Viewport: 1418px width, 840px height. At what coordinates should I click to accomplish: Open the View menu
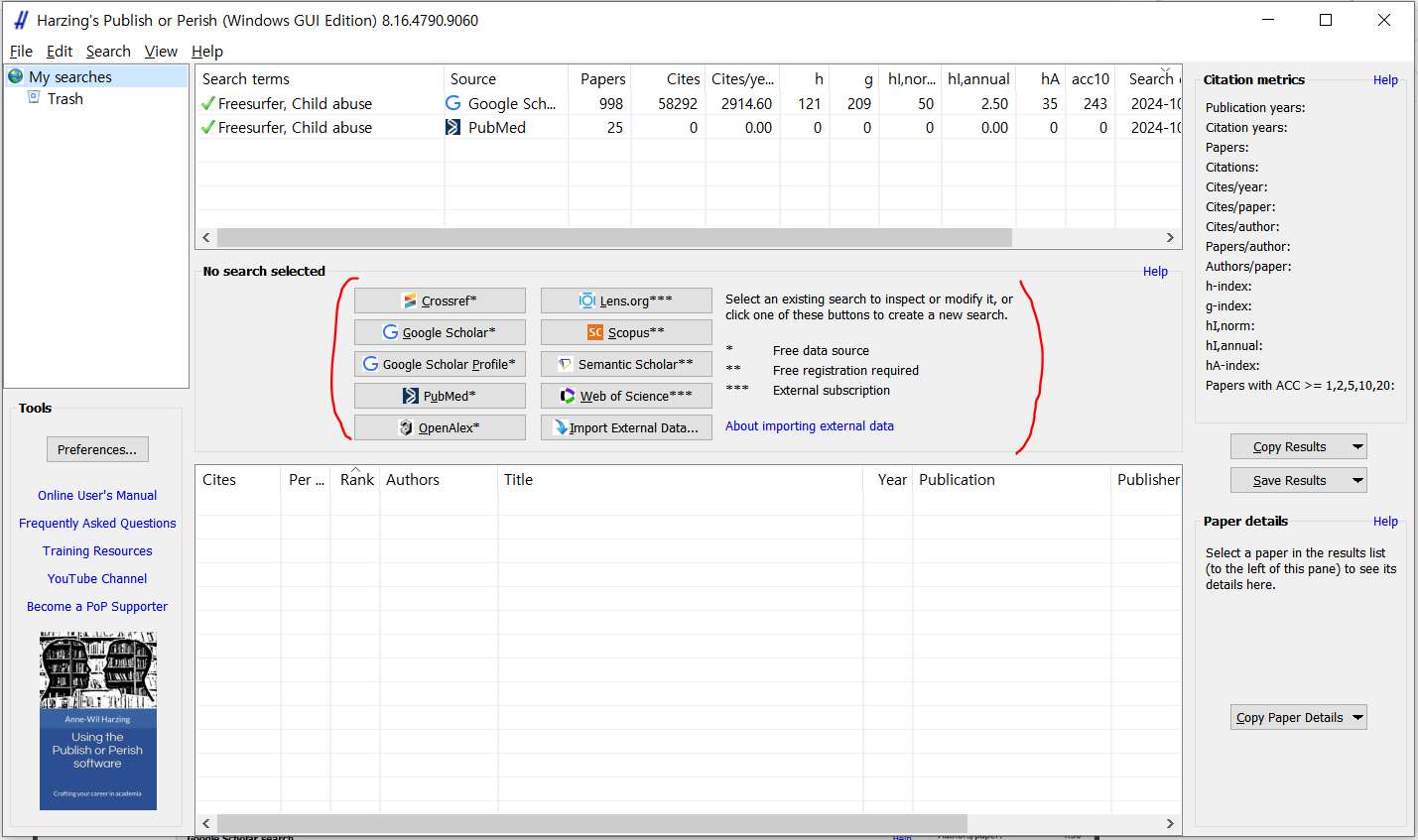161,52
